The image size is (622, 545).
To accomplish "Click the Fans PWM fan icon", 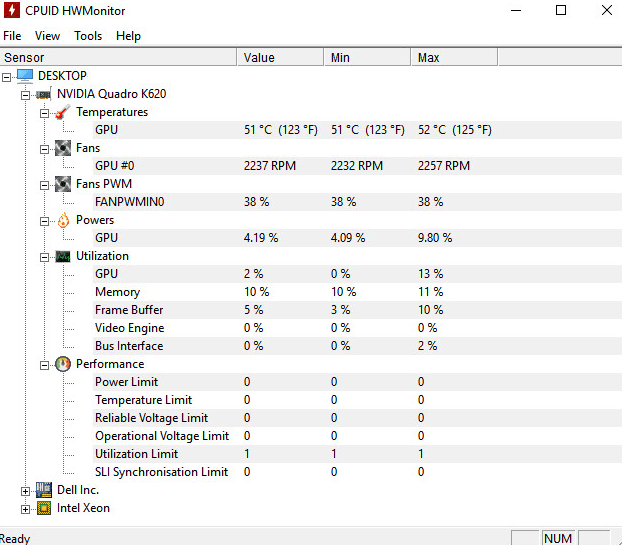I will (63, 184).
